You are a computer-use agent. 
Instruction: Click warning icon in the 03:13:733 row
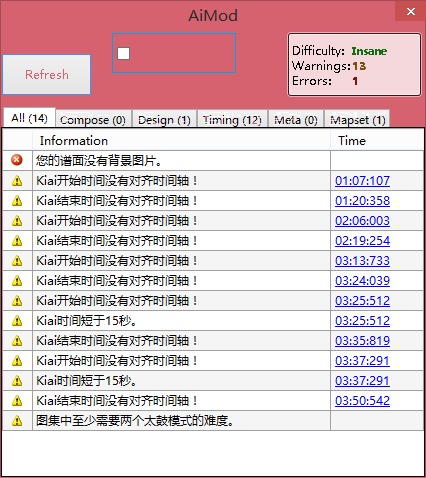[17, 261]
